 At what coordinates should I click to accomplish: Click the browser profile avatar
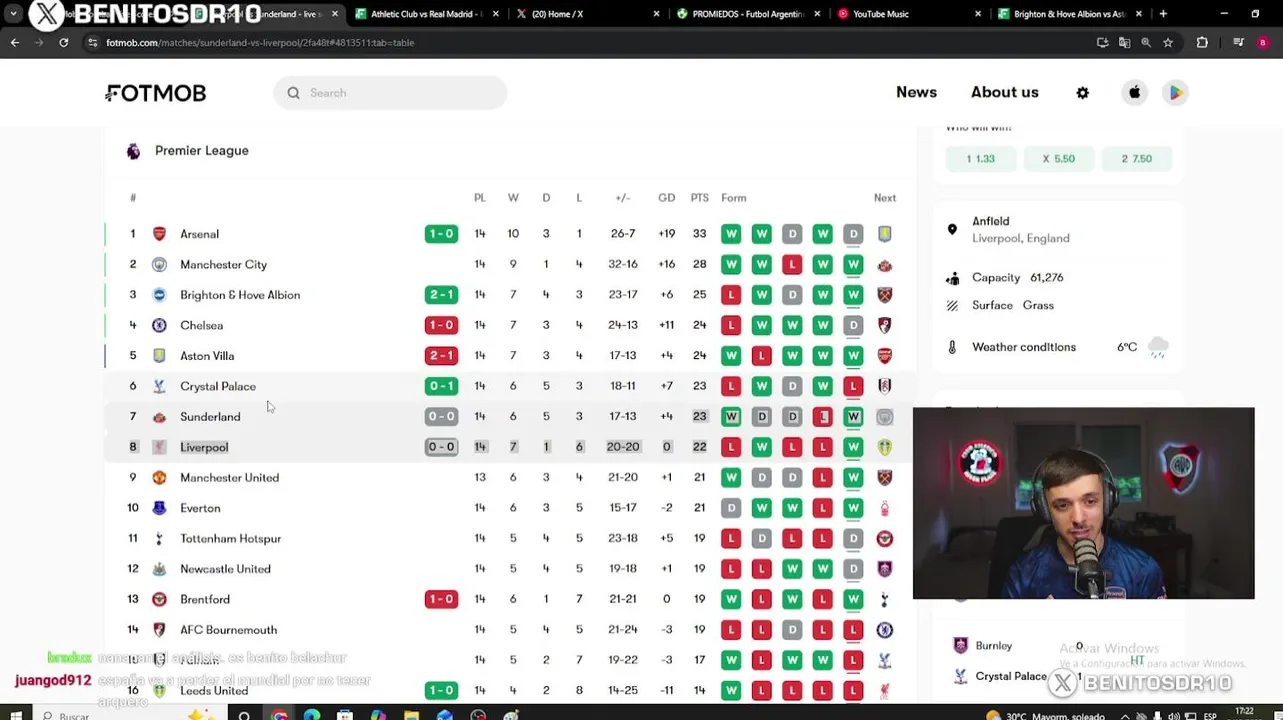coord(1263,43)
